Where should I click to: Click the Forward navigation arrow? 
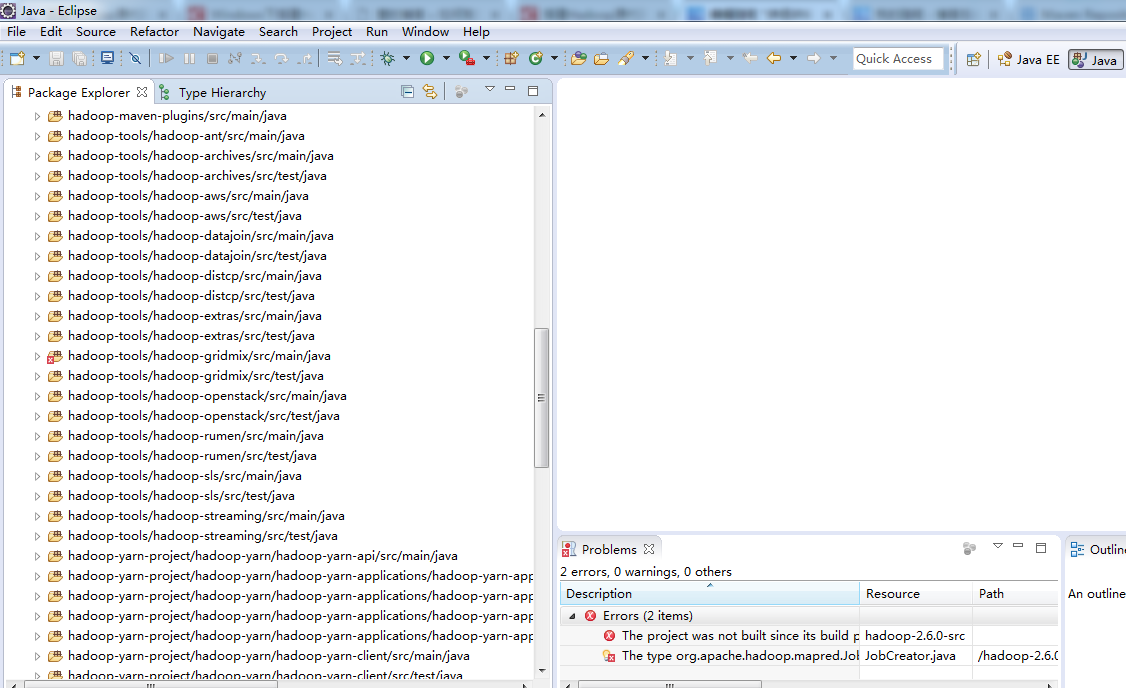coord(814,58)
